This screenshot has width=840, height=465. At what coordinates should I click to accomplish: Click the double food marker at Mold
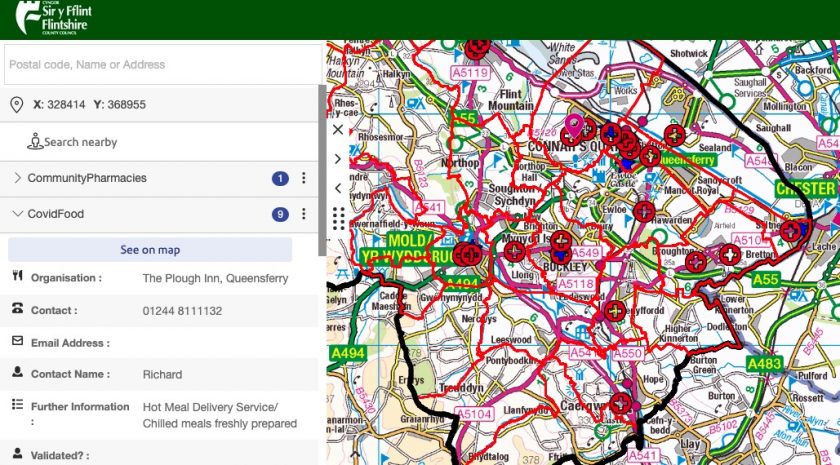point(467,254)
